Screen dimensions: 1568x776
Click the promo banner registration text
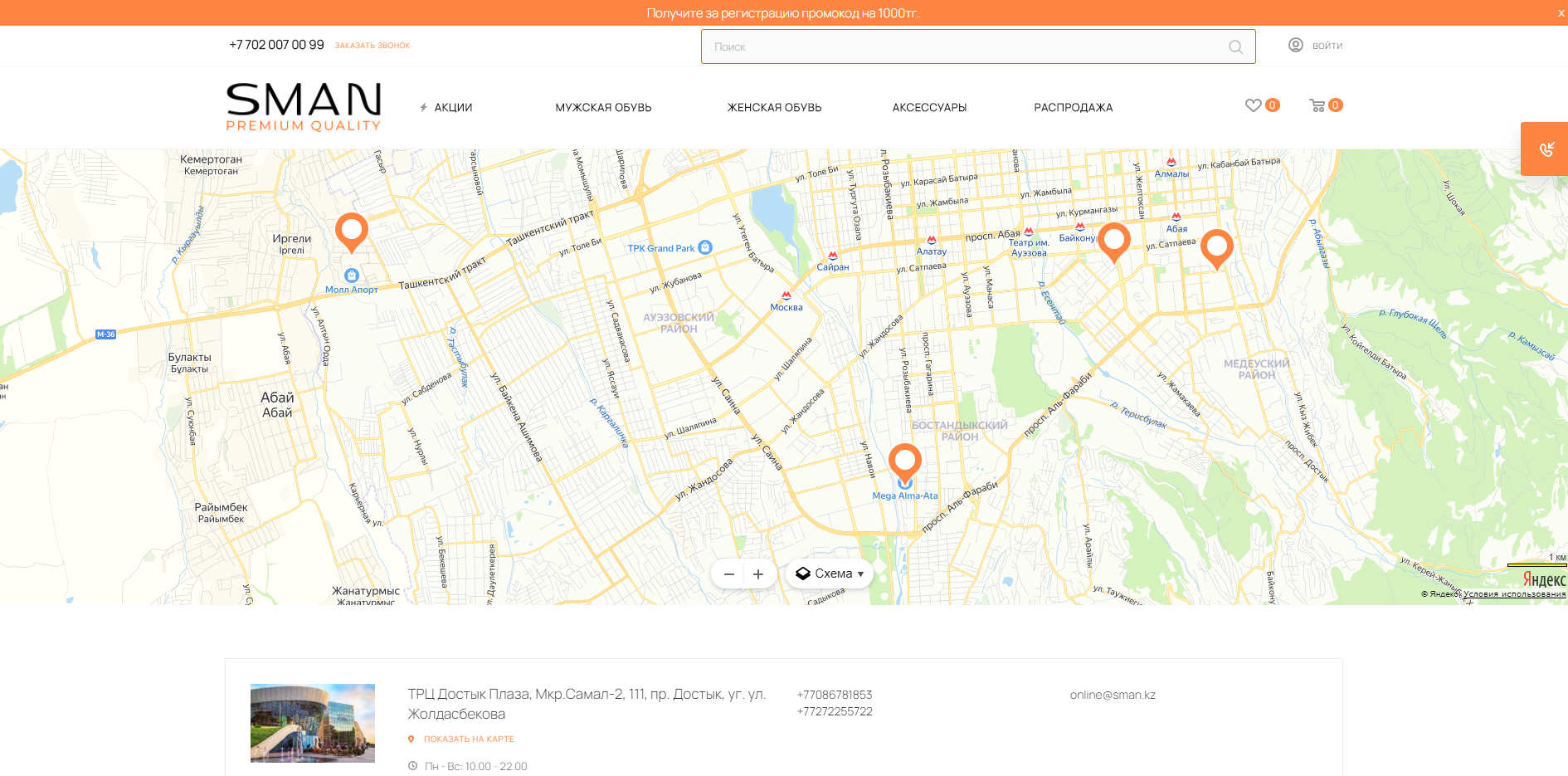click(x=783, y=13)
